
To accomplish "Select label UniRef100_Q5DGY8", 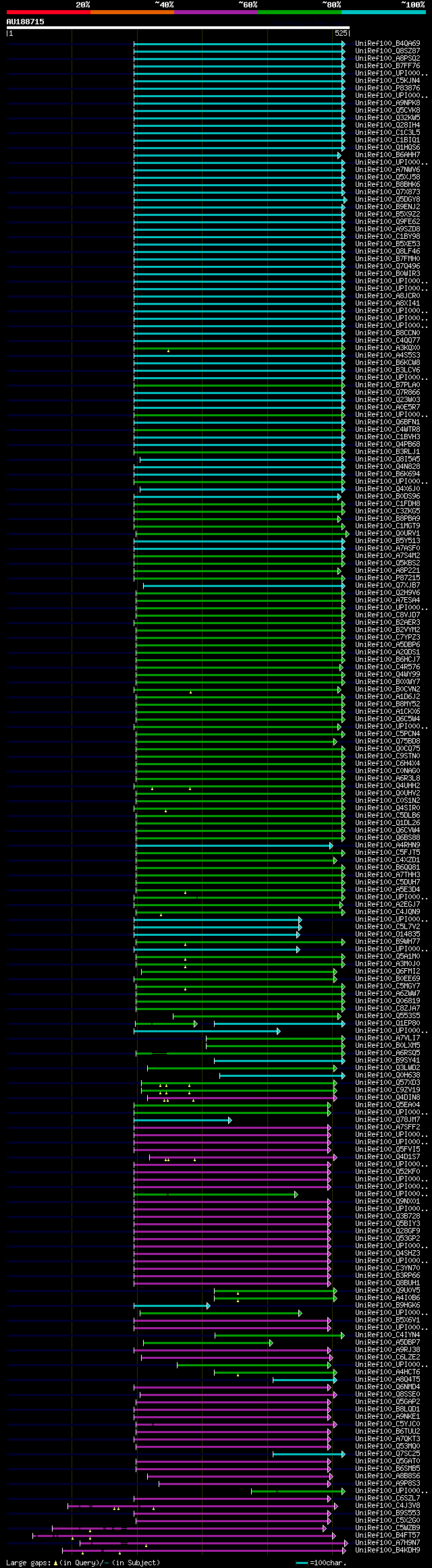I will pos(387,200).
